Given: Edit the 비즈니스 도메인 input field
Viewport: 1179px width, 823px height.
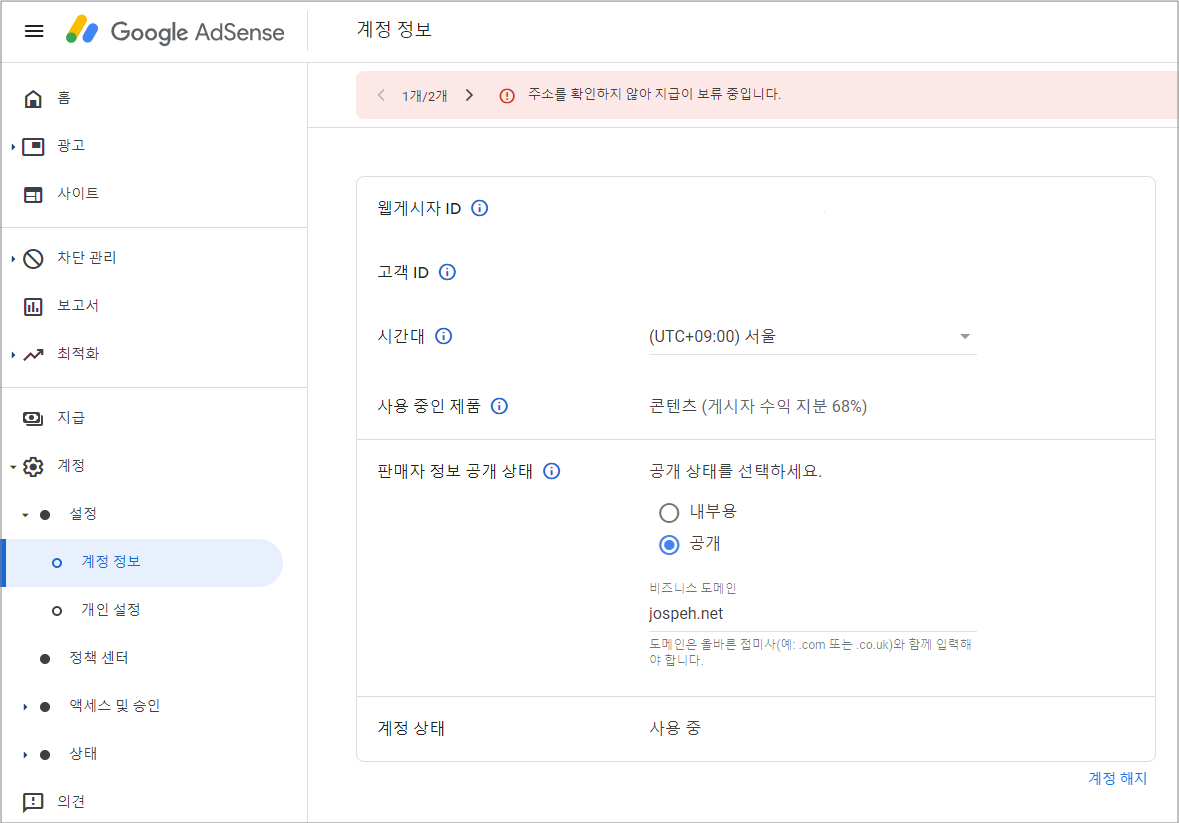Looking at the screenshot, I should 813,614.
